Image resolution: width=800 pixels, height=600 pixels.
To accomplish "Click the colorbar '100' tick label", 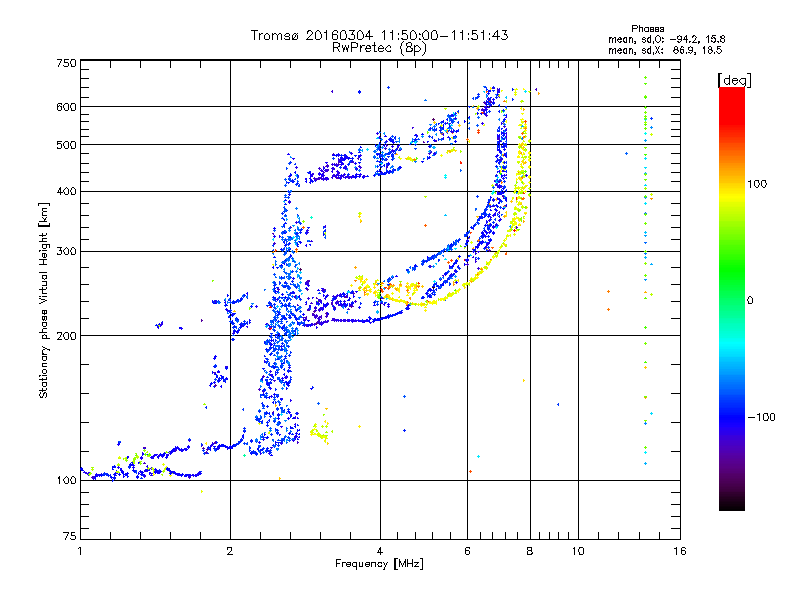I will pos(757,184).
